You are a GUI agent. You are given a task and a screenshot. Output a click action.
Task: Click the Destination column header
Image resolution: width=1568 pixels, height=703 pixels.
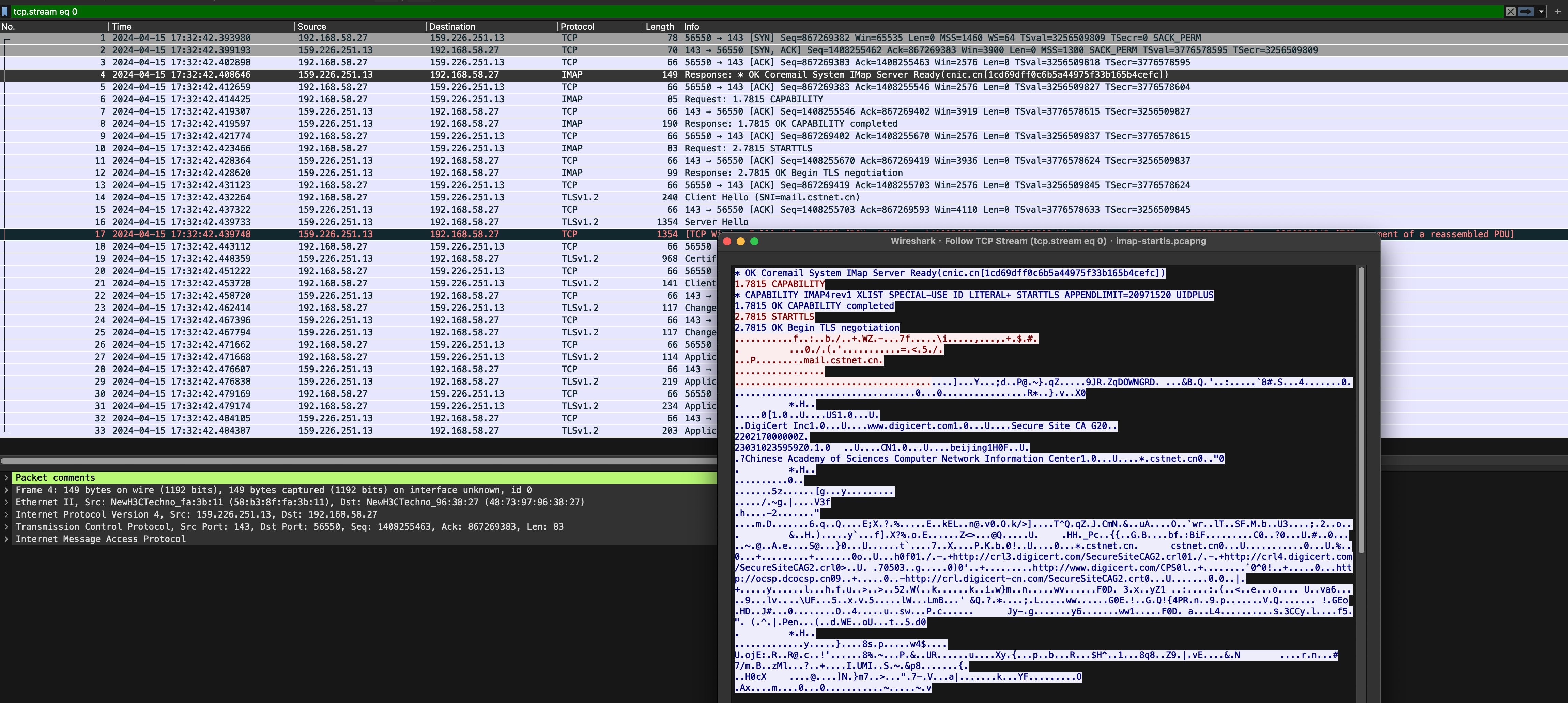click(452, 26)
